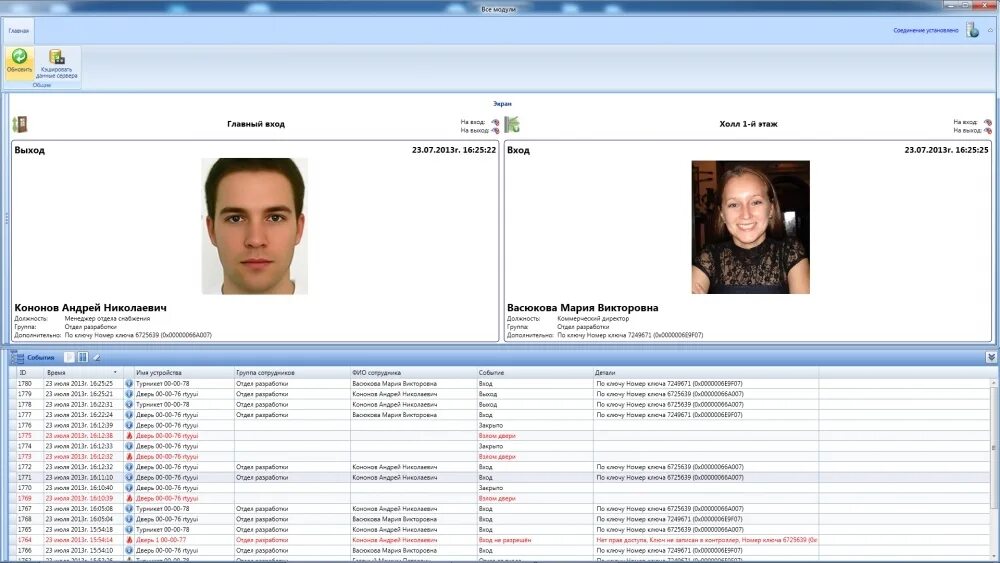This screenshot has width=1000, height=563.
Task: Click alarm icon on event 1769 row
Action: click(129, 498)
